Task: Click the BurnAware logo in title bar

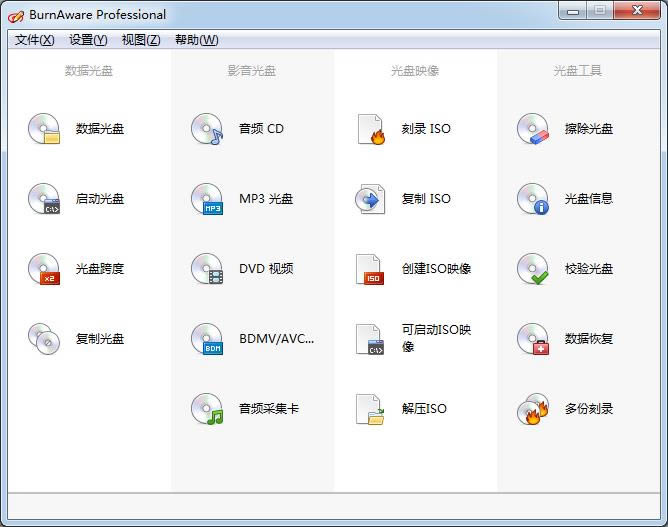Action: coord(16,16)
